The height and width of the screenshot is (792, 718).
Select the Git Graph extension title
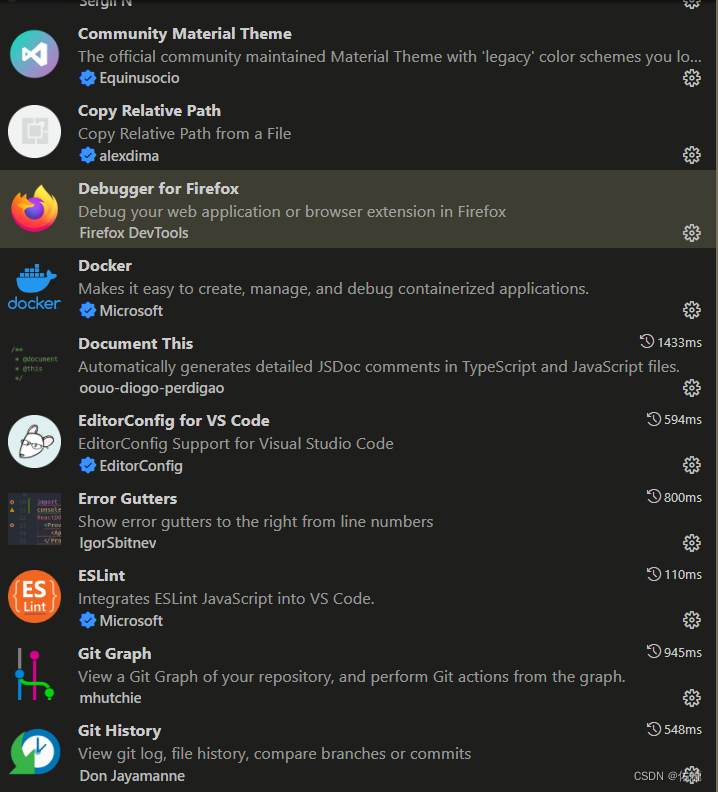[115, 654]
